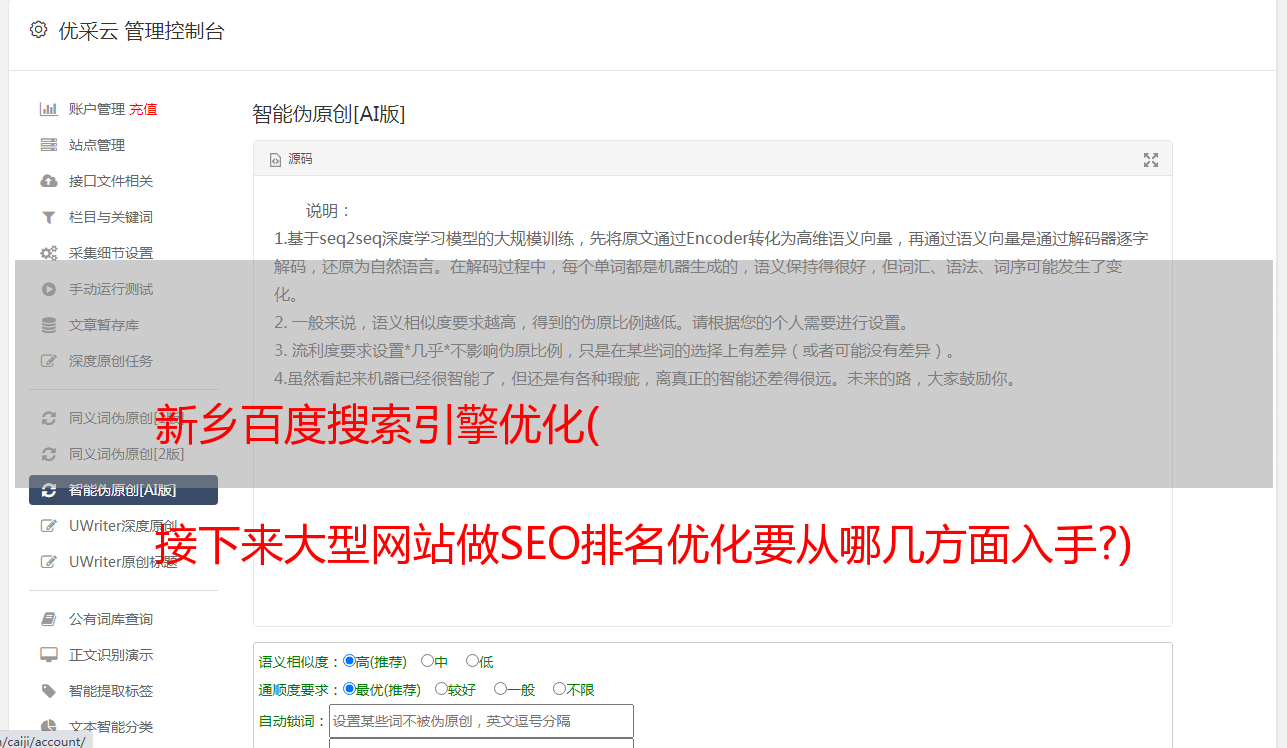Select 高(推荐) semantic similarity radio
The height and width of the screenshot is (748, 1287).
pos(349,661)
